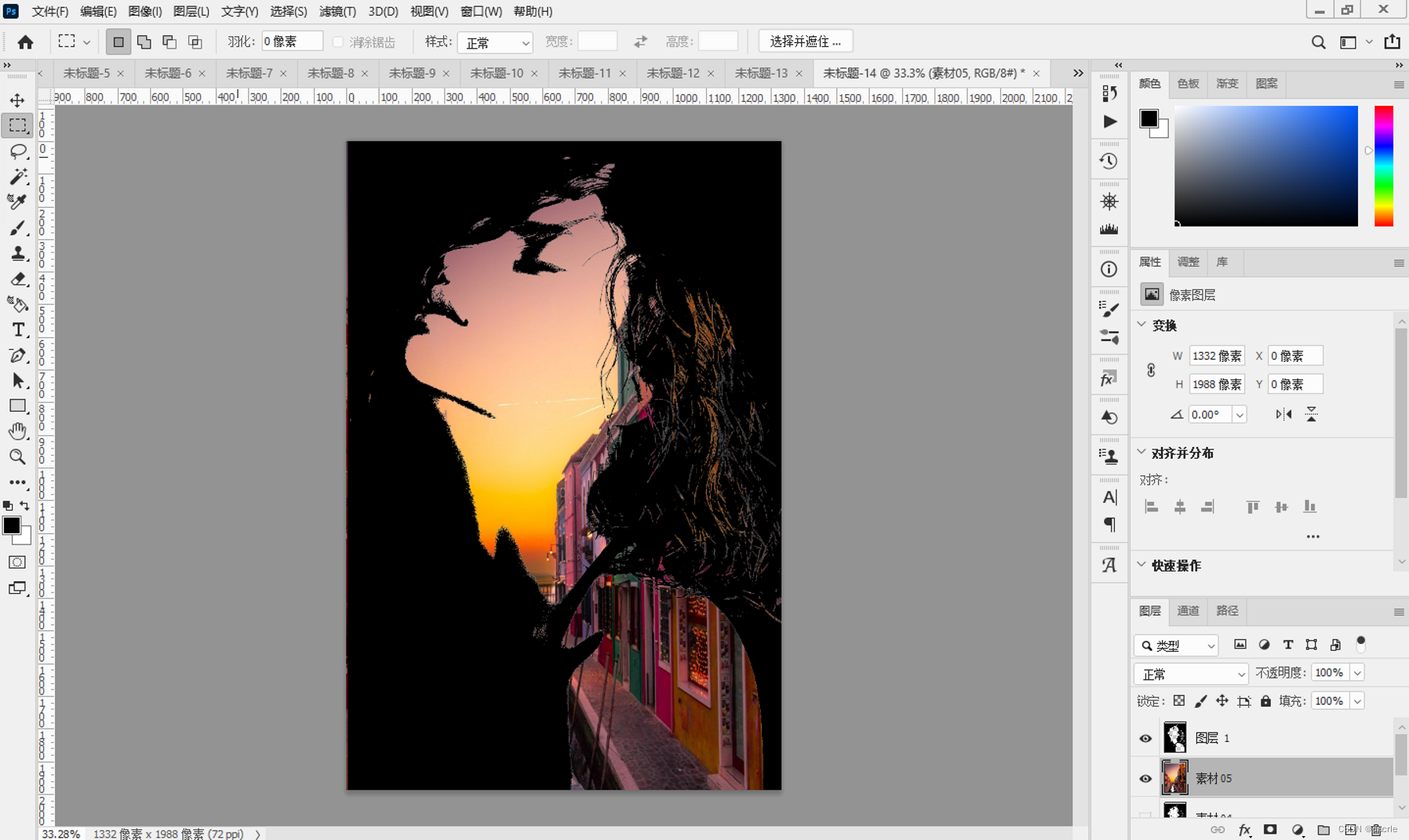
Task: Click the hue spectrum slider
Action: (1384, 166)
